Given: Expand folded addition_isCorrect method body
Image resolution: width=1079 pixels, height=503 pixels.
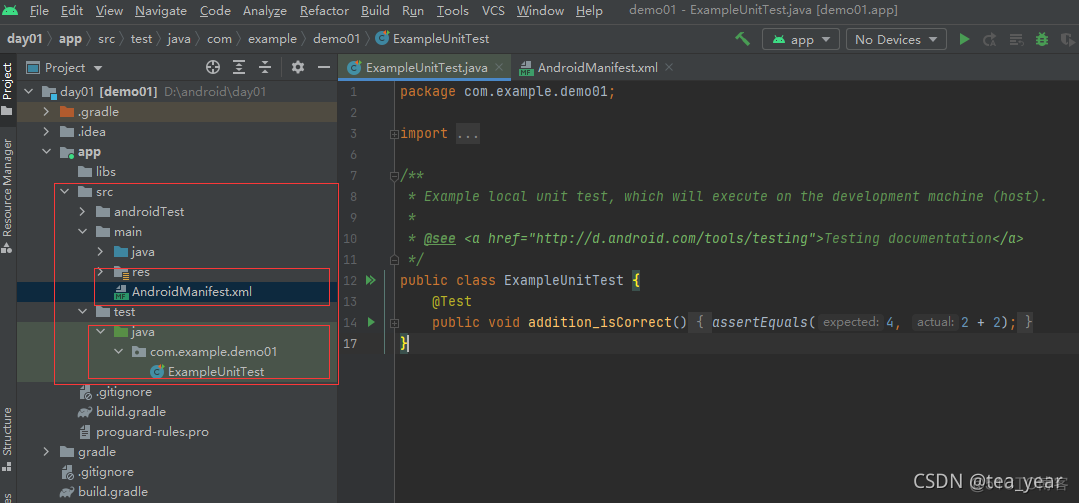Looking at the screenshot, I should (394, 322).
